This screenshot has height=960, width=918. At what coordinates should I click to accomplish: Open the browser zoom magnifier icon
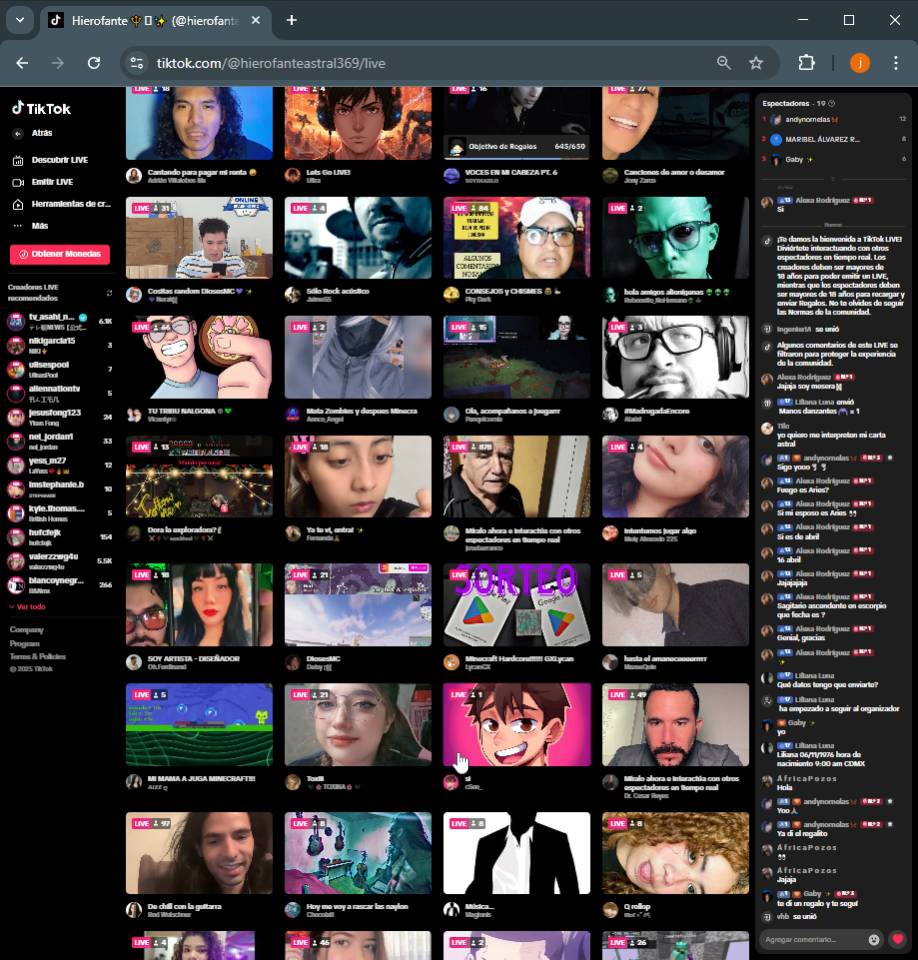[724, 63]
